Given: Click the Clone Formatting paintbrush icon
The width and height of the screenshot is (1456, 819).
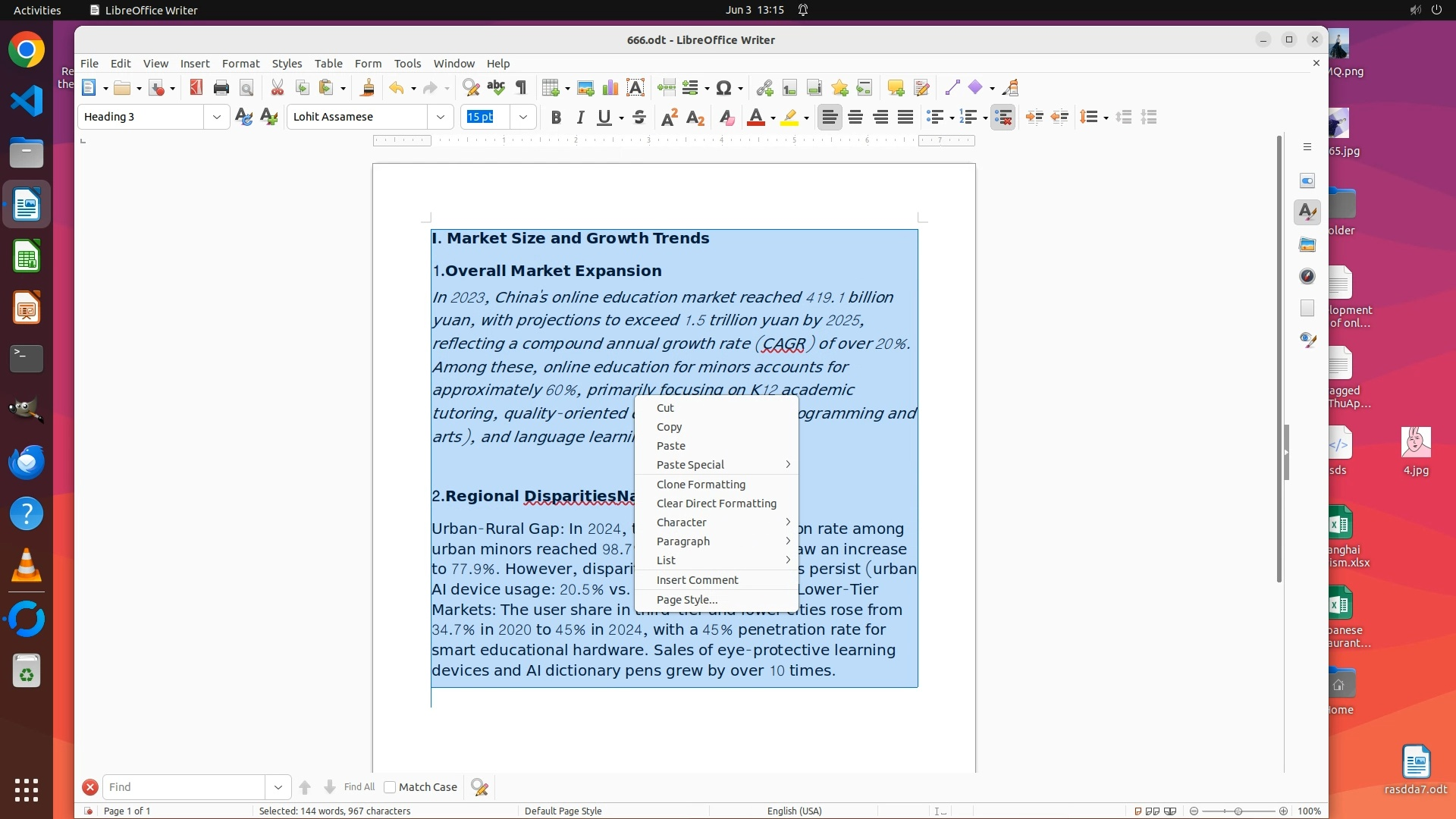Looking at the screenshot, I should (x=367, y=88).
